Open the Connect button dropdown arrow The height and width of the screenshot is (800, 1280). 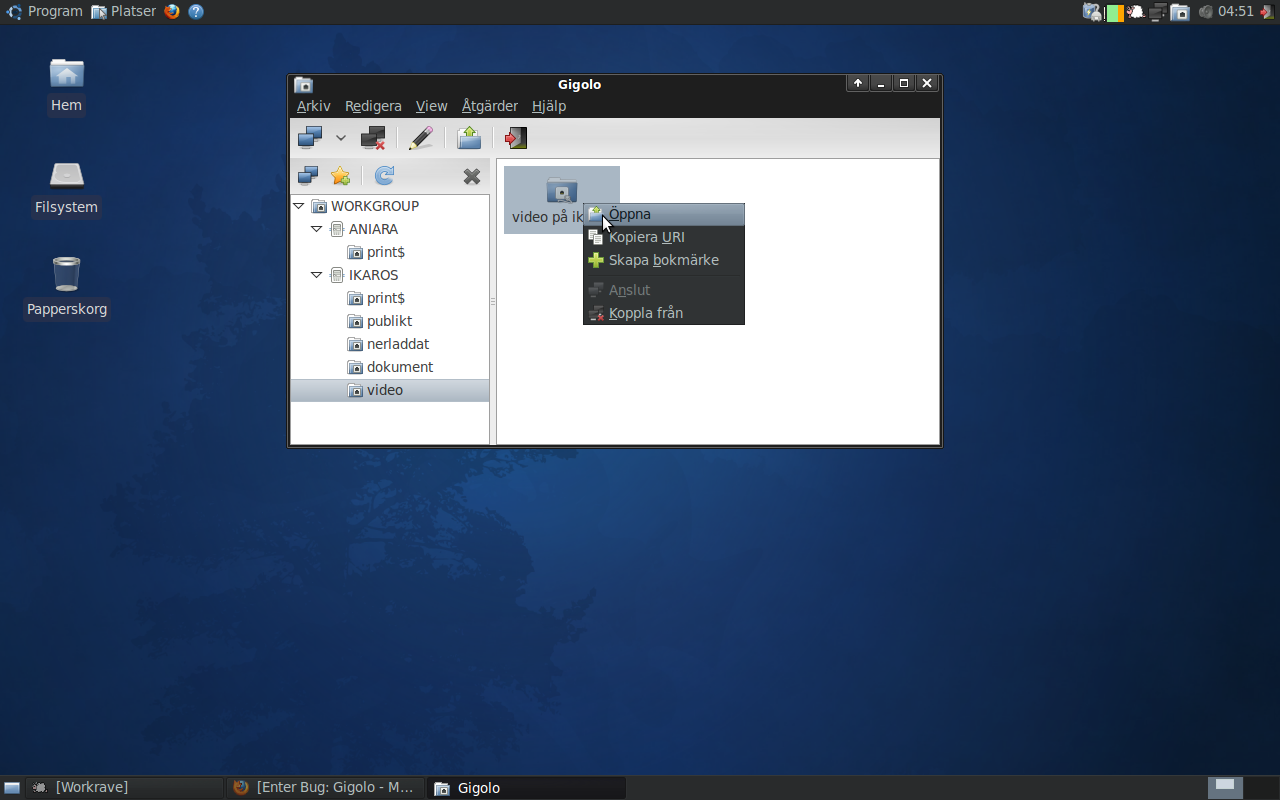tap(341, 138)
